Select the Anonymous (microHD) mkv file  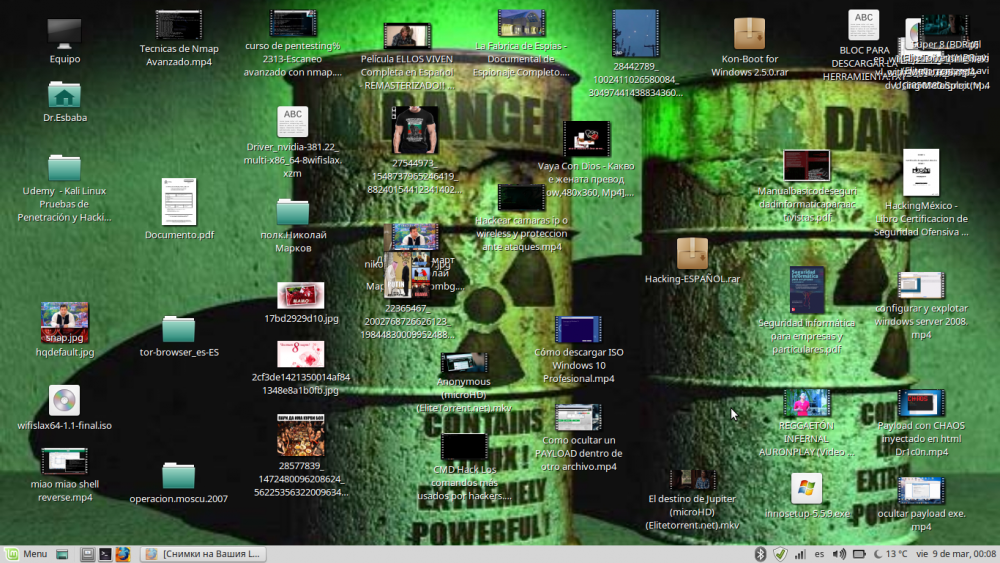464,363
